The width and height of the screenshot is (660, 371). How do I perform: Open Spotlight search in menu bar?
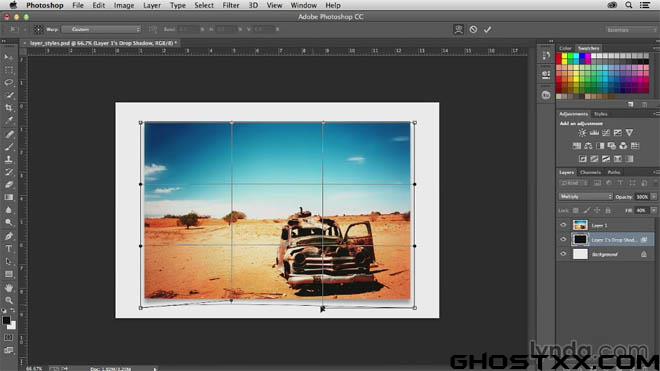(628, 5)
